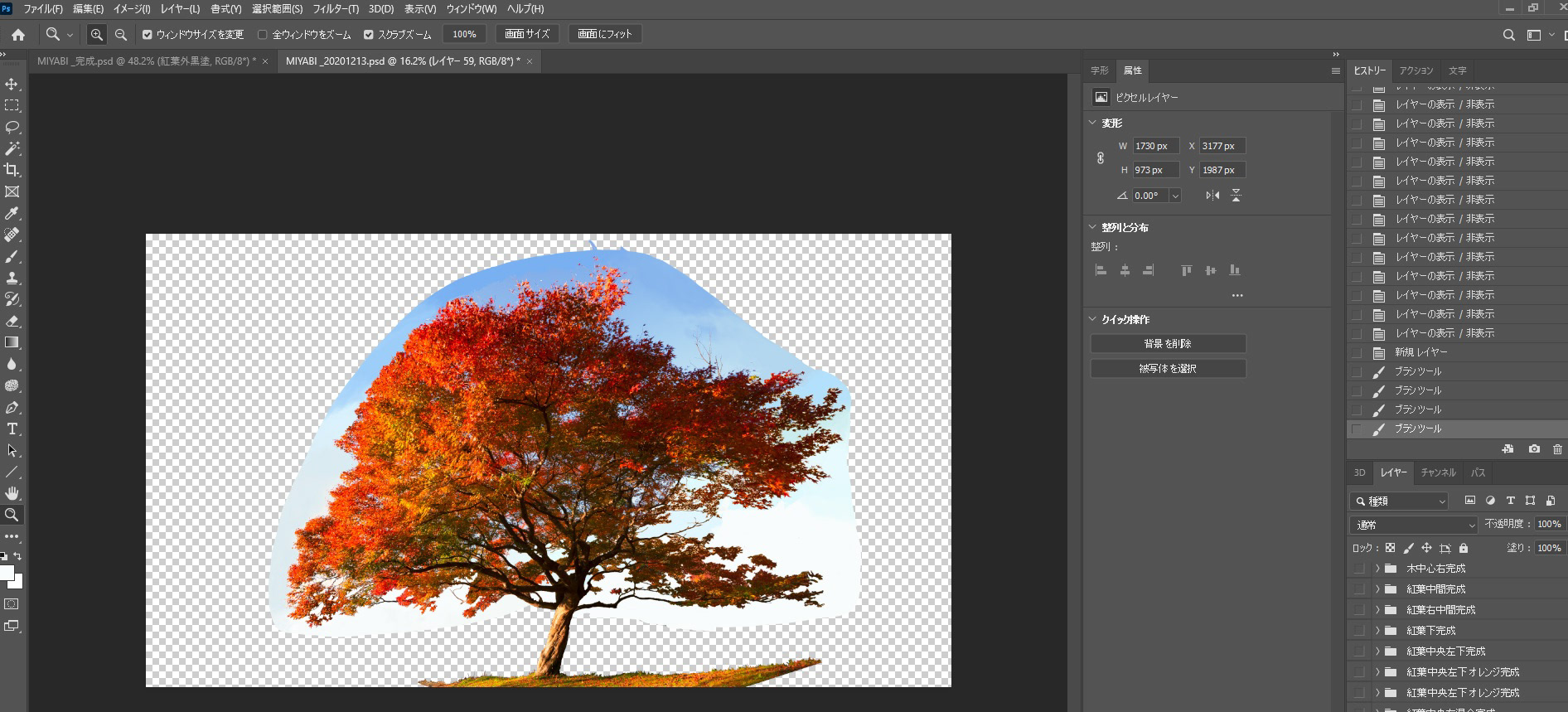Show the 紅葉右中間完成 layer group

(1358, 610)
